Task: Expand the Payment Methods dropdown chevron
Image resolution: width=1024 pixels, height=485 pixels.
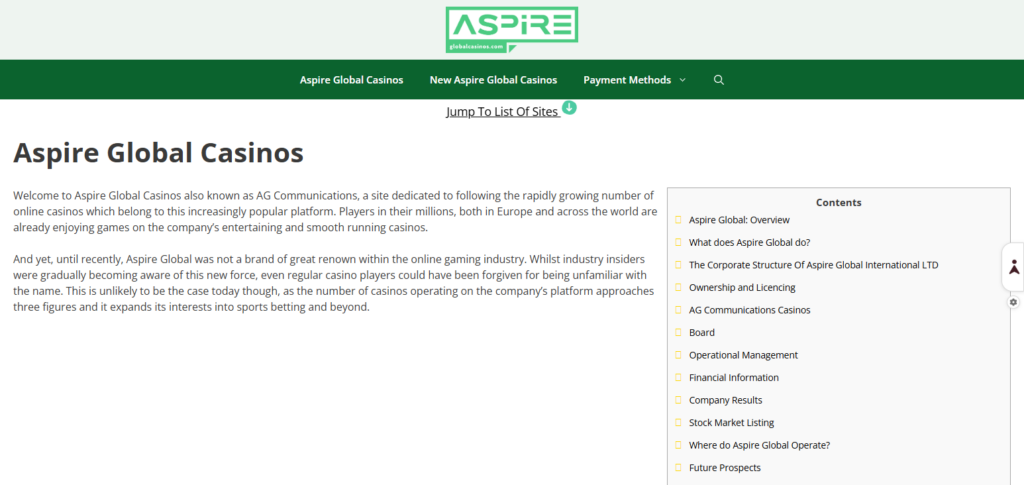Action: pos(682,80)
